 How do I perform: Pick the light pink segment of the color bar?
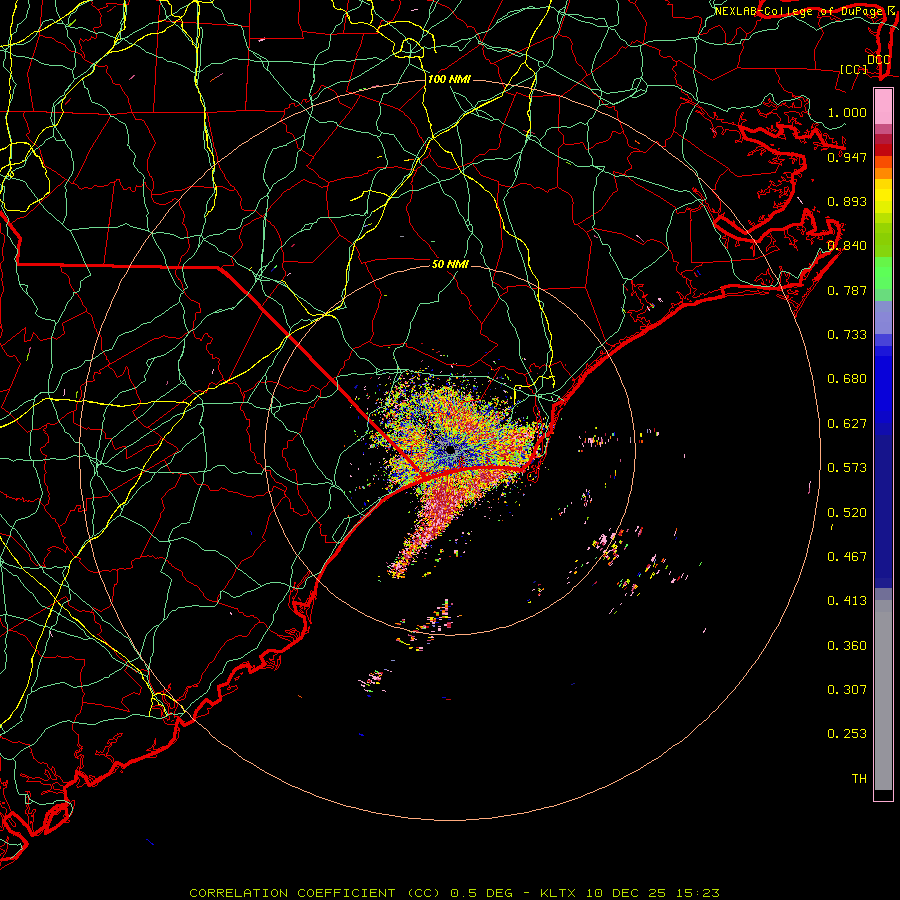pyautogui.click(x=883, y=107)
